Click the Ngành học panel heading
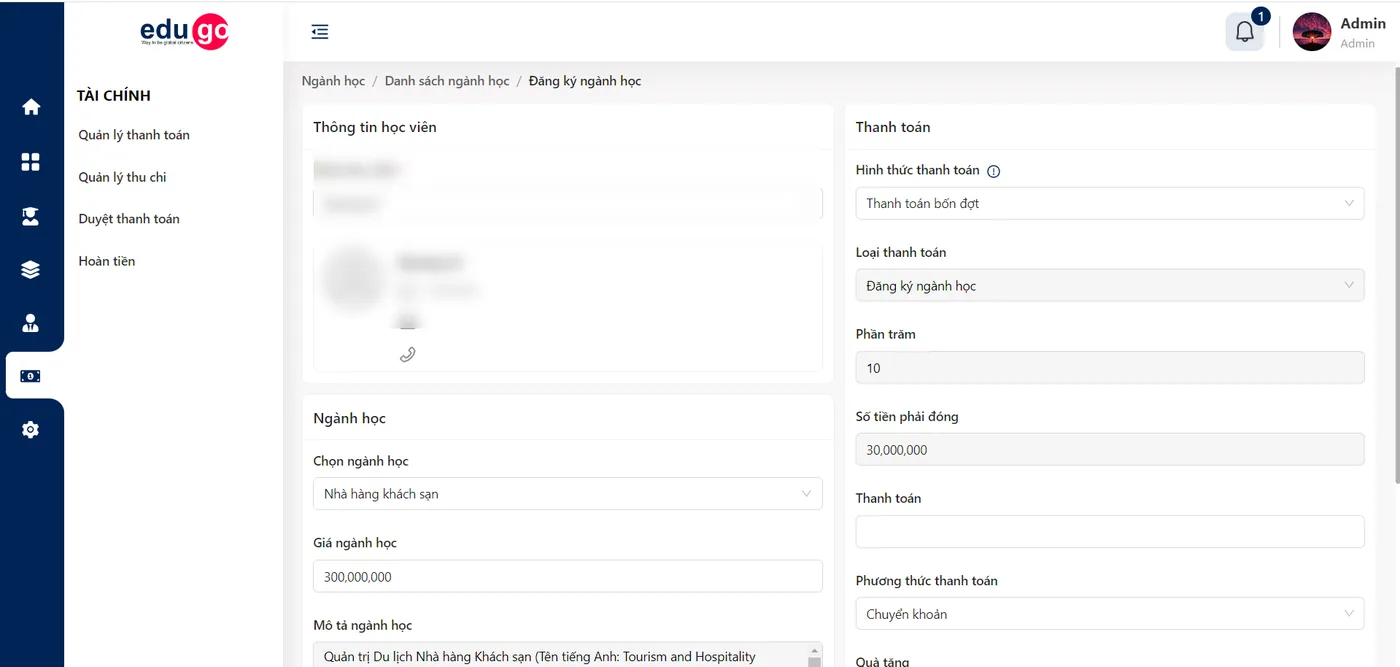The height and width of the screenshot is (667, 1400). pos(349,418)
